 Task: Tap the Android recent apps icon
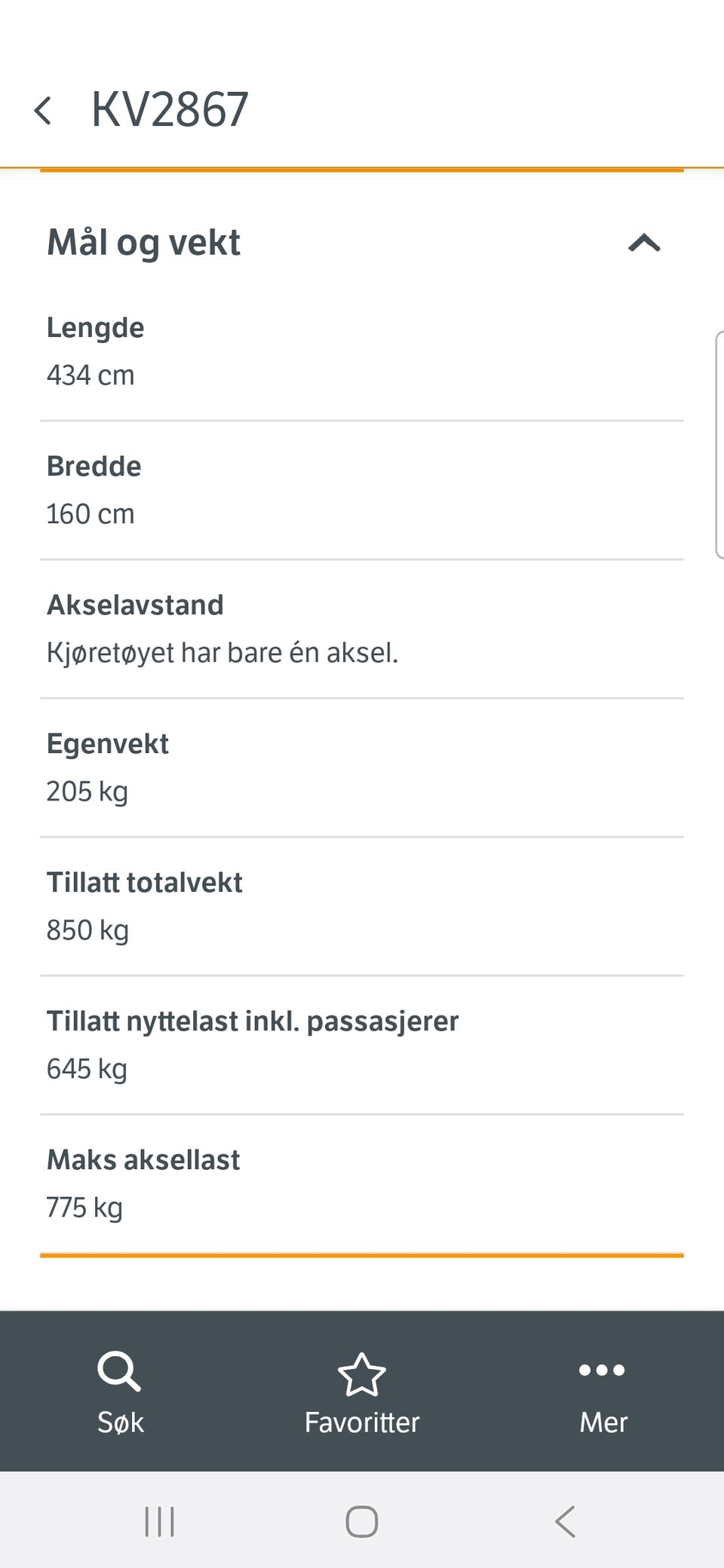(x=159, y=1521)
